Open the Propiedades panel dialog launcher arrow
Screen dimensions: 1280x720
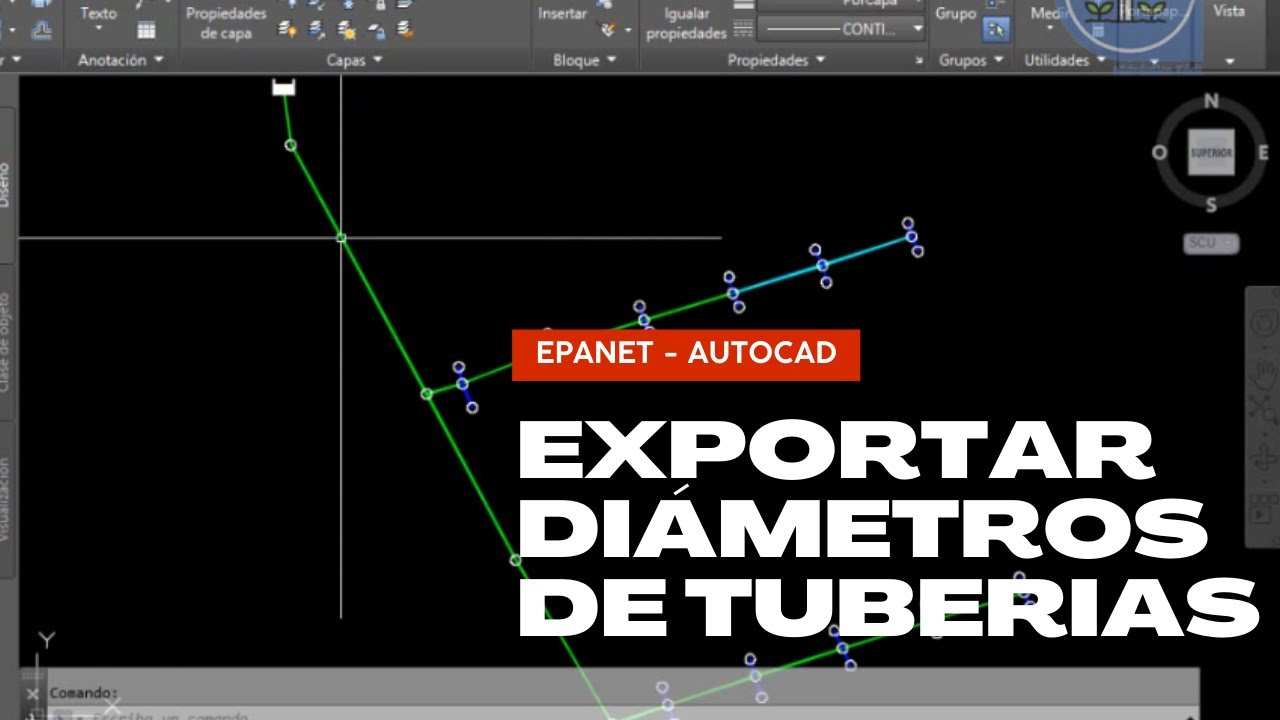(x=919, y=61)
